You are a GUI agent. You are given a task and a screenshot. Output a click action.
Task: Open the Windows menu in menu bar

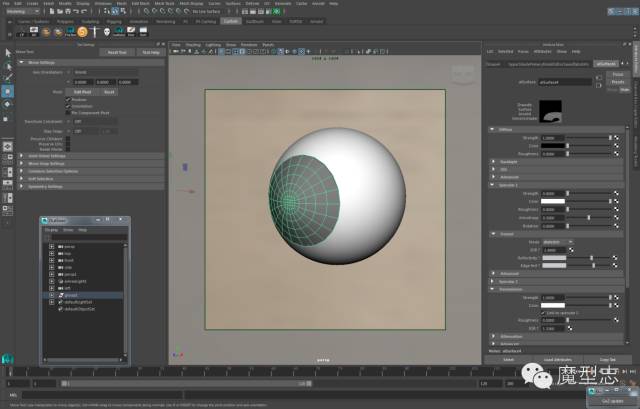tap(103, 3)
